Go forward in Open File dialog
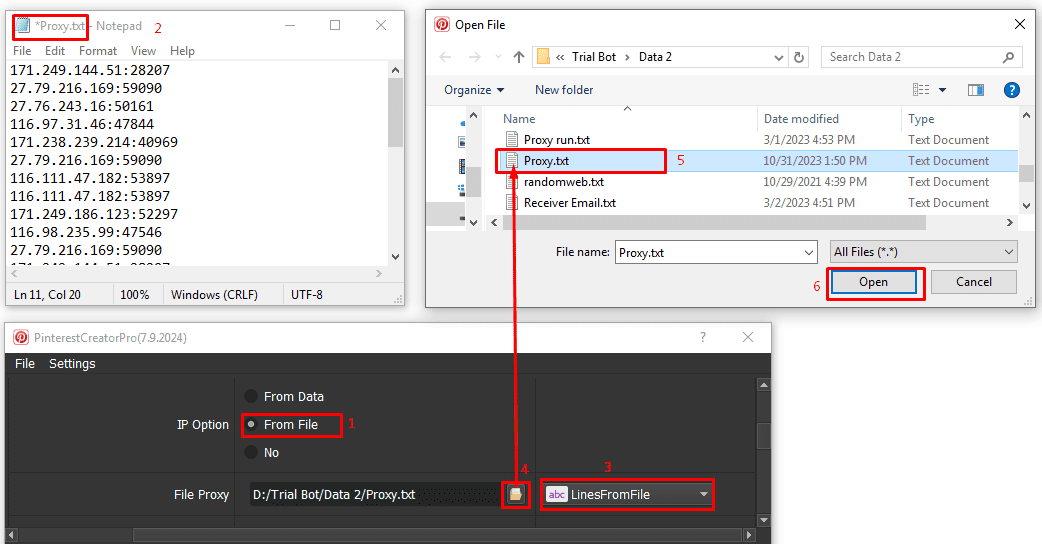Image resolution: width=1042 pixels, height=544 pixels. pyautogui.click(x=474, y=57)
